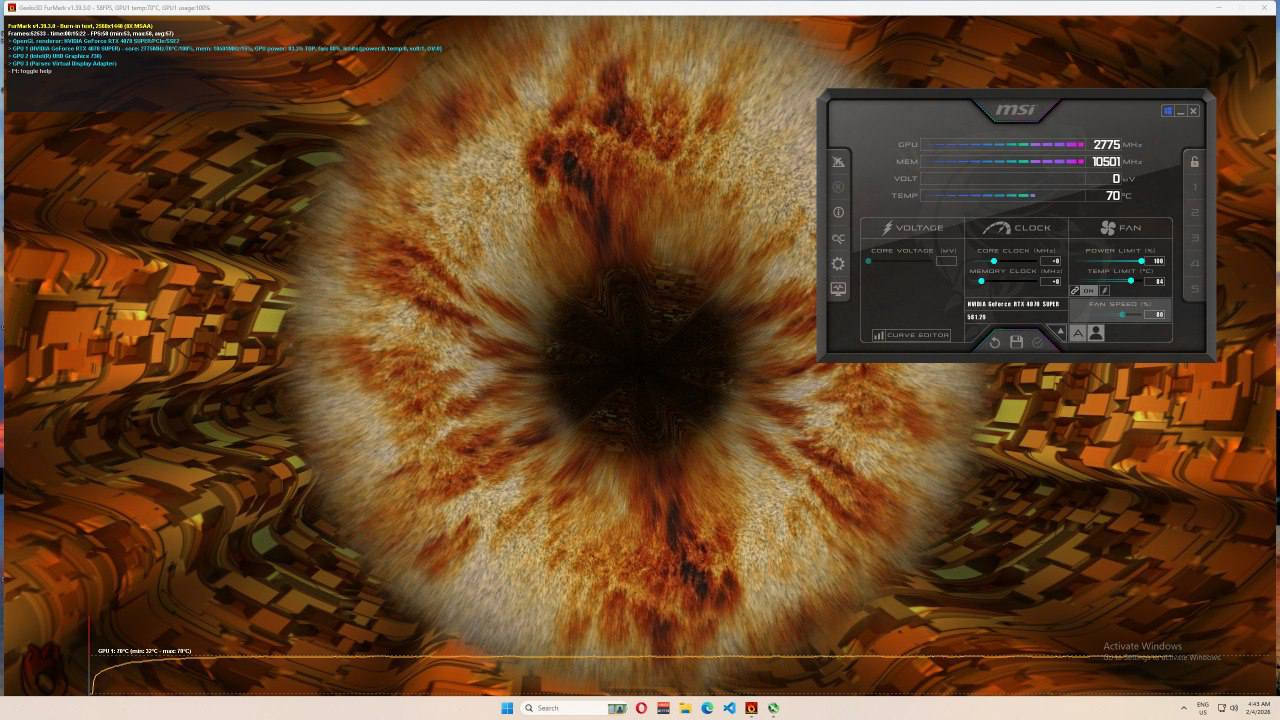Image resolution: width=1280 pixels, height=720 pixels.
Task: Click the user-defined fan profile icon
Action: click(1096, 334)
